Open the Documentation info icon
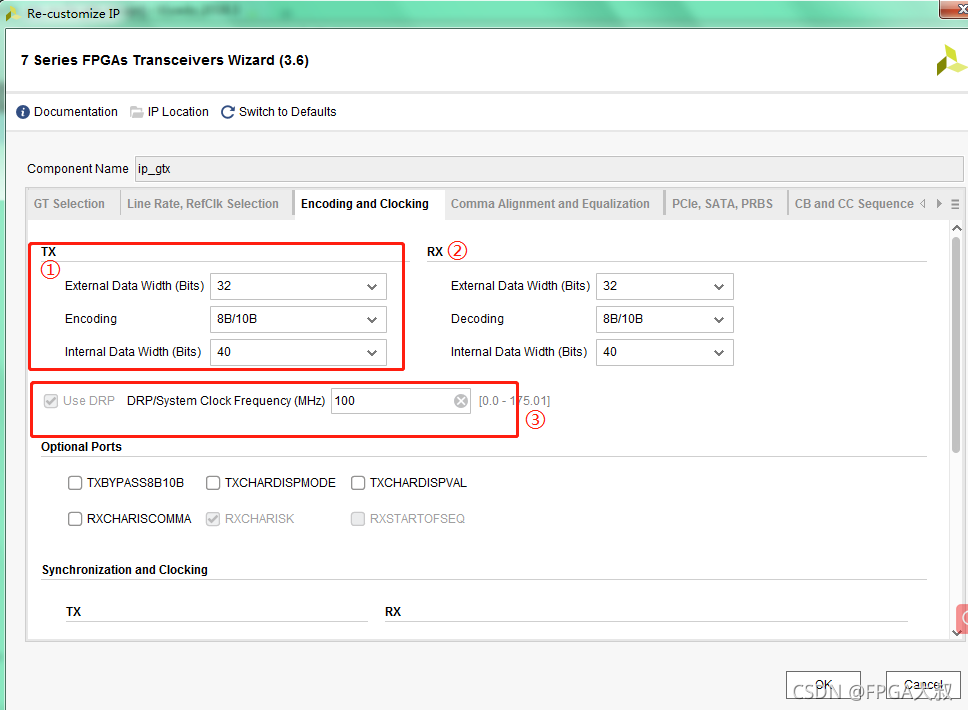The width and height of the screenshot is (968, 710). (x=23, y=112)
